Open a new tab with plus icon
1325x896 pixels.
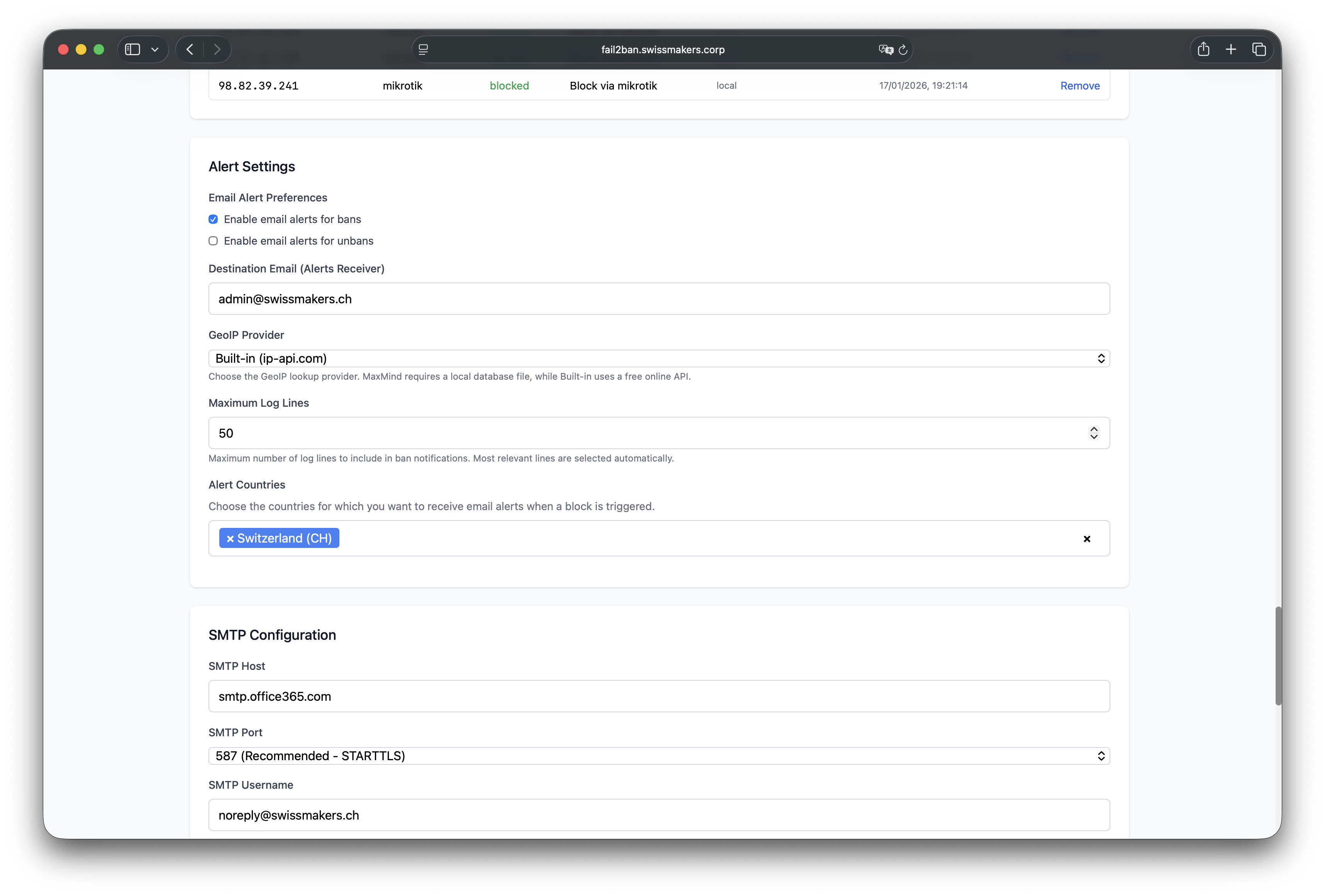coord(1231,50)
